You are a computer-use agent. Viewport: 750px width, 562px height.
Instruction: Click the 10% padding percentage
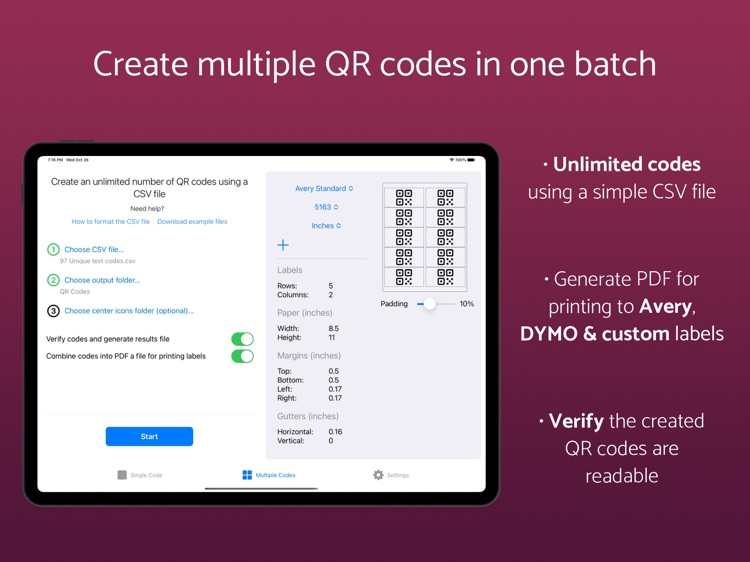tap(467, 304)
